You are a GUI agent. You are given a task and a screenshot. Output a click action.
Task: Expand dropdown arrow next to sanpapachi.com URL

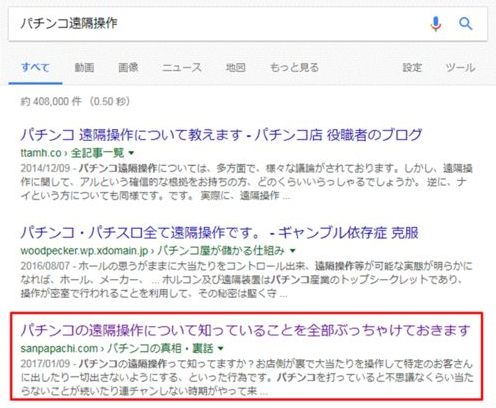(x=221, y=349)
